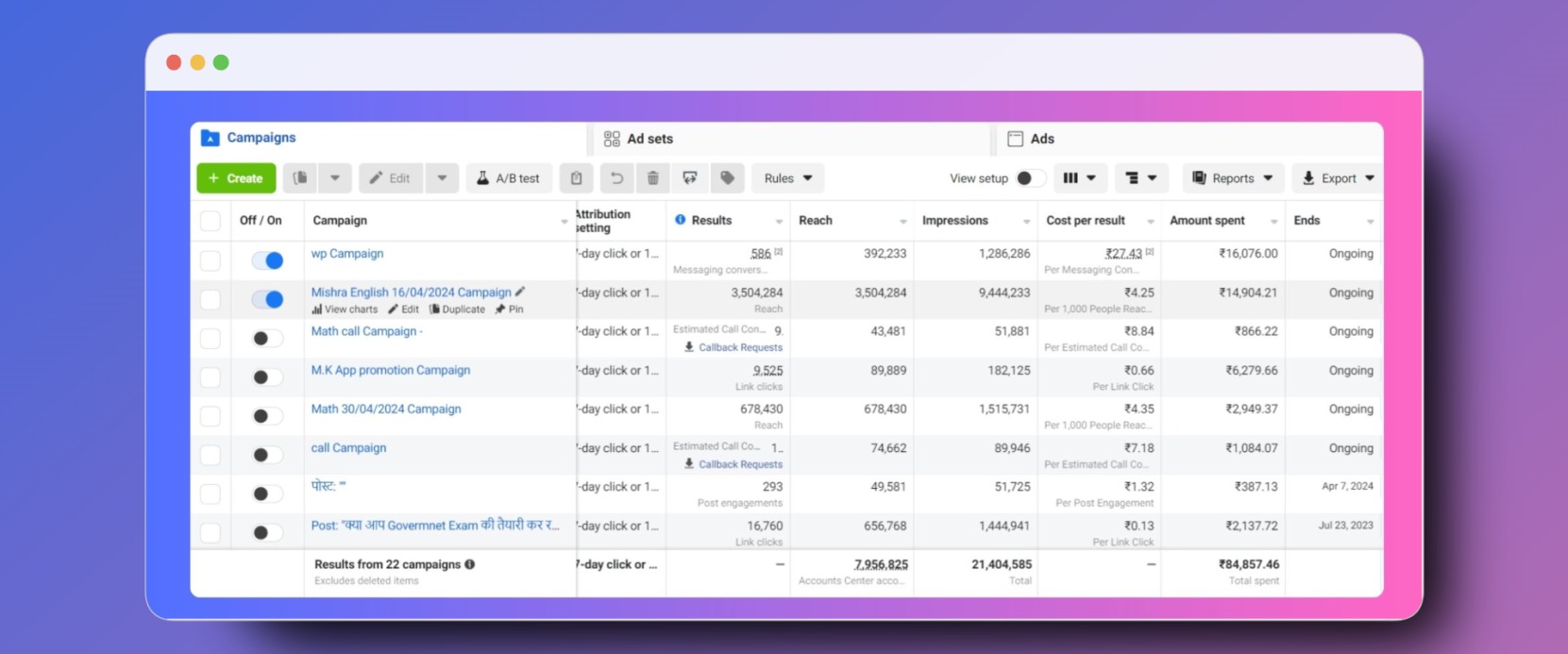Screen dimensions: 1568x654
Task: Click the info icon beside Results header
Action: tap(680, 220)
